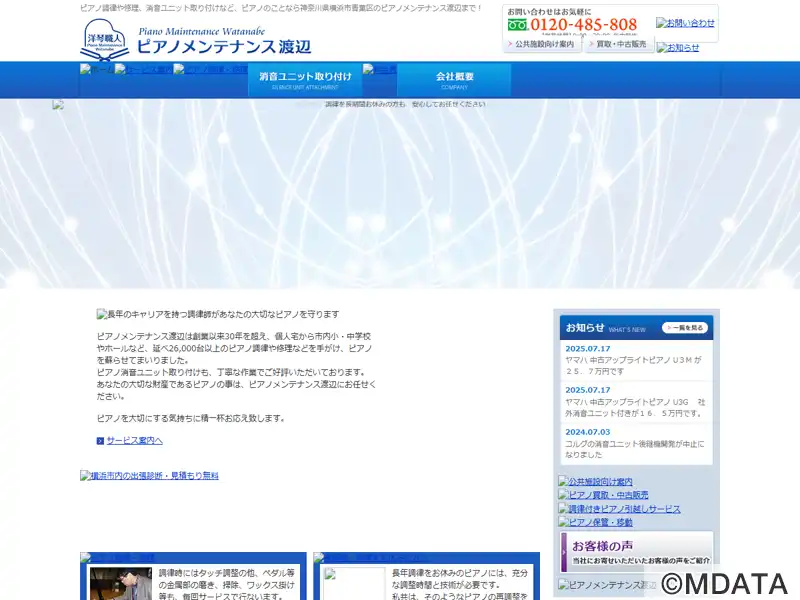The width and height of the screenshot is (800, 600).
Task: Open 調律付きピアノ引越しサービス sidebar banner
Action: pyautogui.click(x=619, y=509)
